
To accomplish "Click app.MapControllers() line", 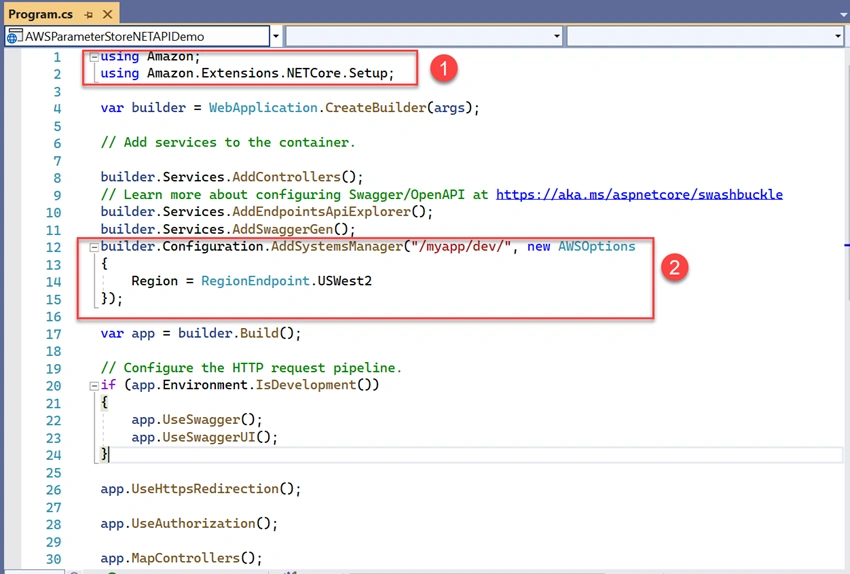I will tap(182, 559).
